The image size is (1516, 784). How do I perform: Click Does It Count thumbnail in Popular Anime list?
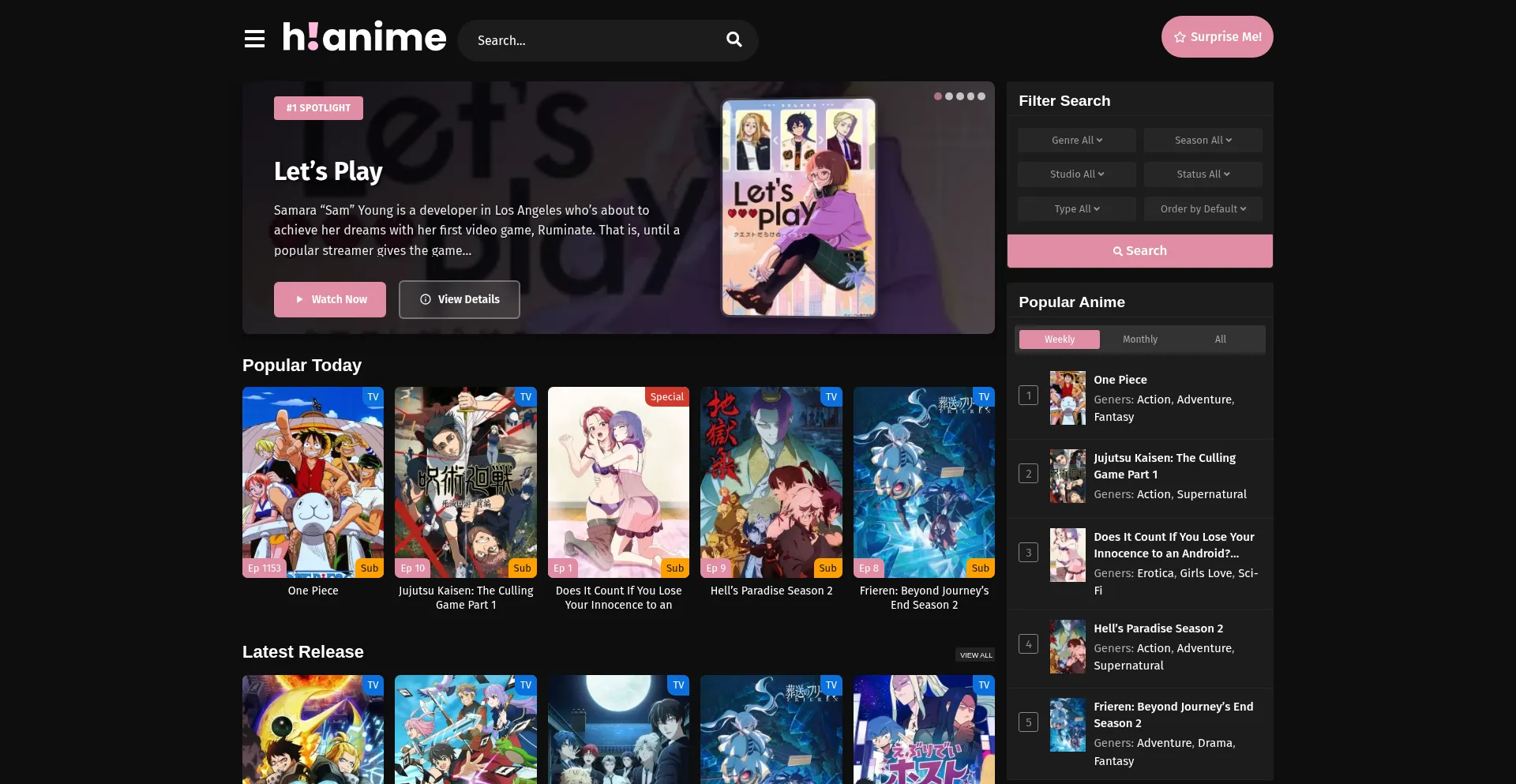(x=1068, y=555)
